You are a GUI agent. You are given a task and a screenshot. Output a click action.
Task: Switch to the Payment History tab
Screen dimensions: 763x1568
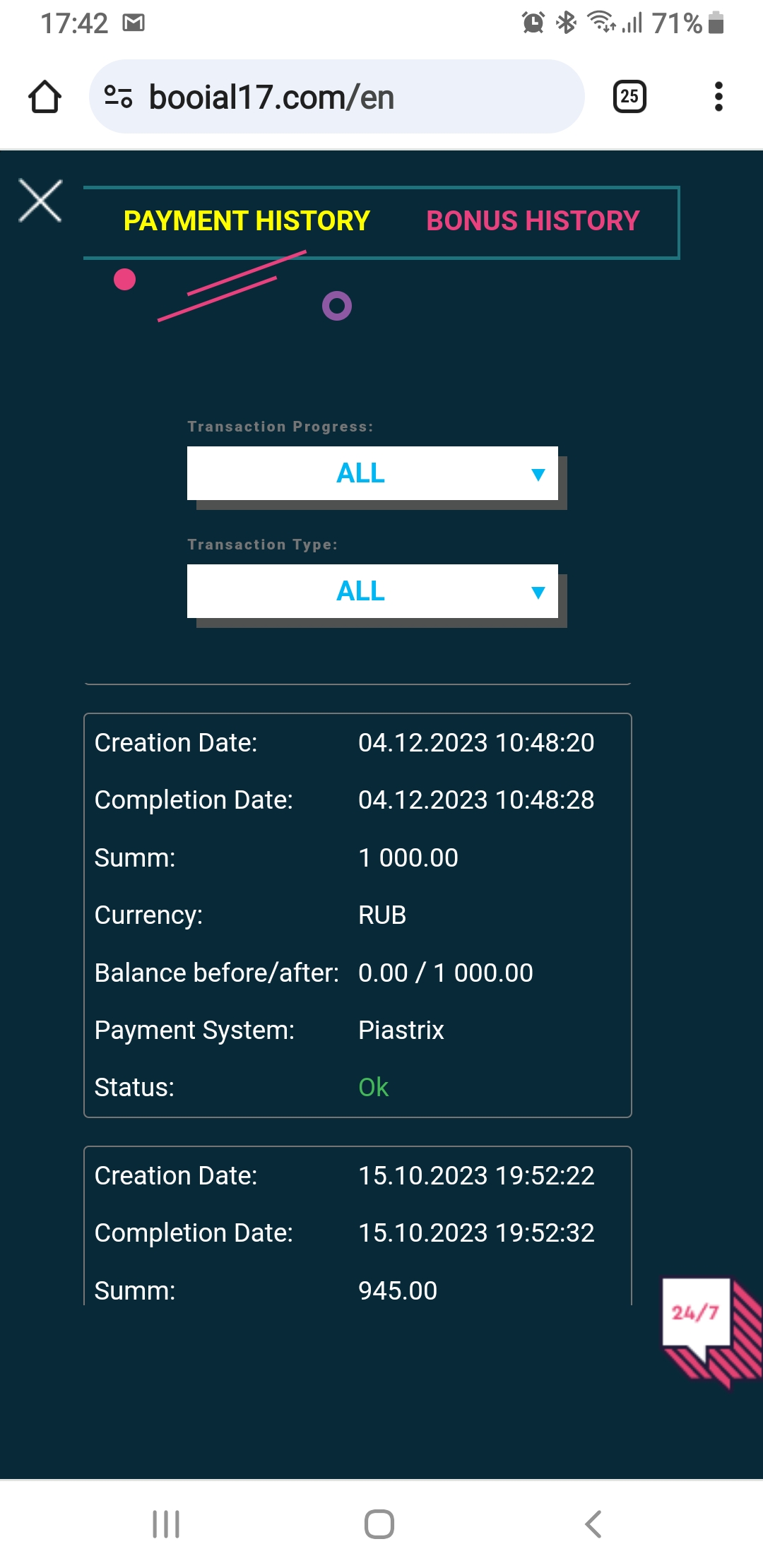(247, 221)
